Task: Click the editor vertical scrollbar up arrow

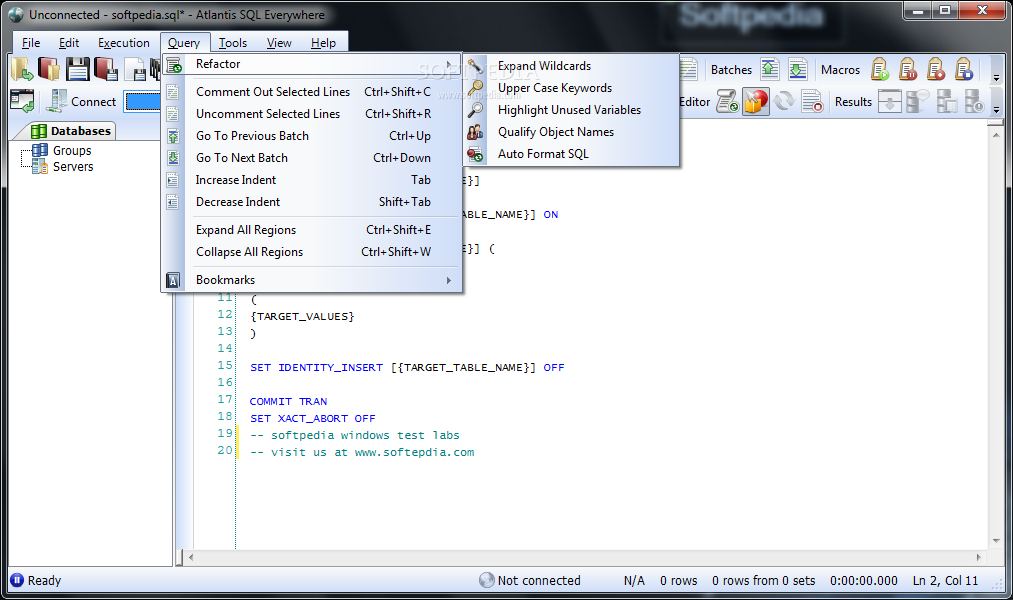Action: click(996, 134)
